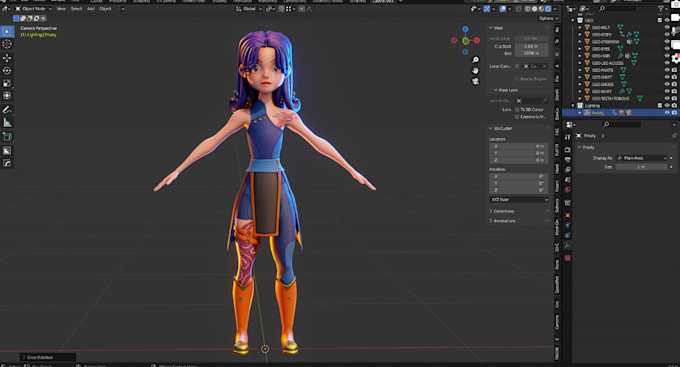Viewport: 680px width, 367px height.
Task: Toggle visibility eye for GEO-EYES row
Action: (667, 49)
